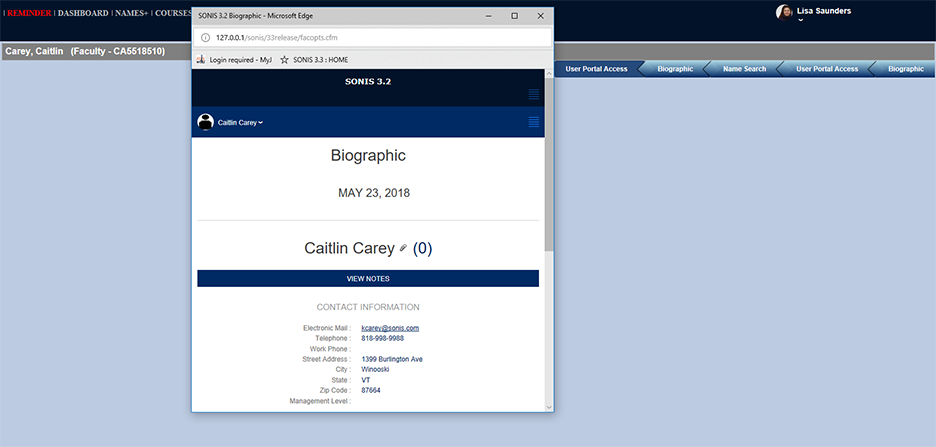Click the MAY 23, 2018 date text
The image size is (936, 447).
pos(374,193)
